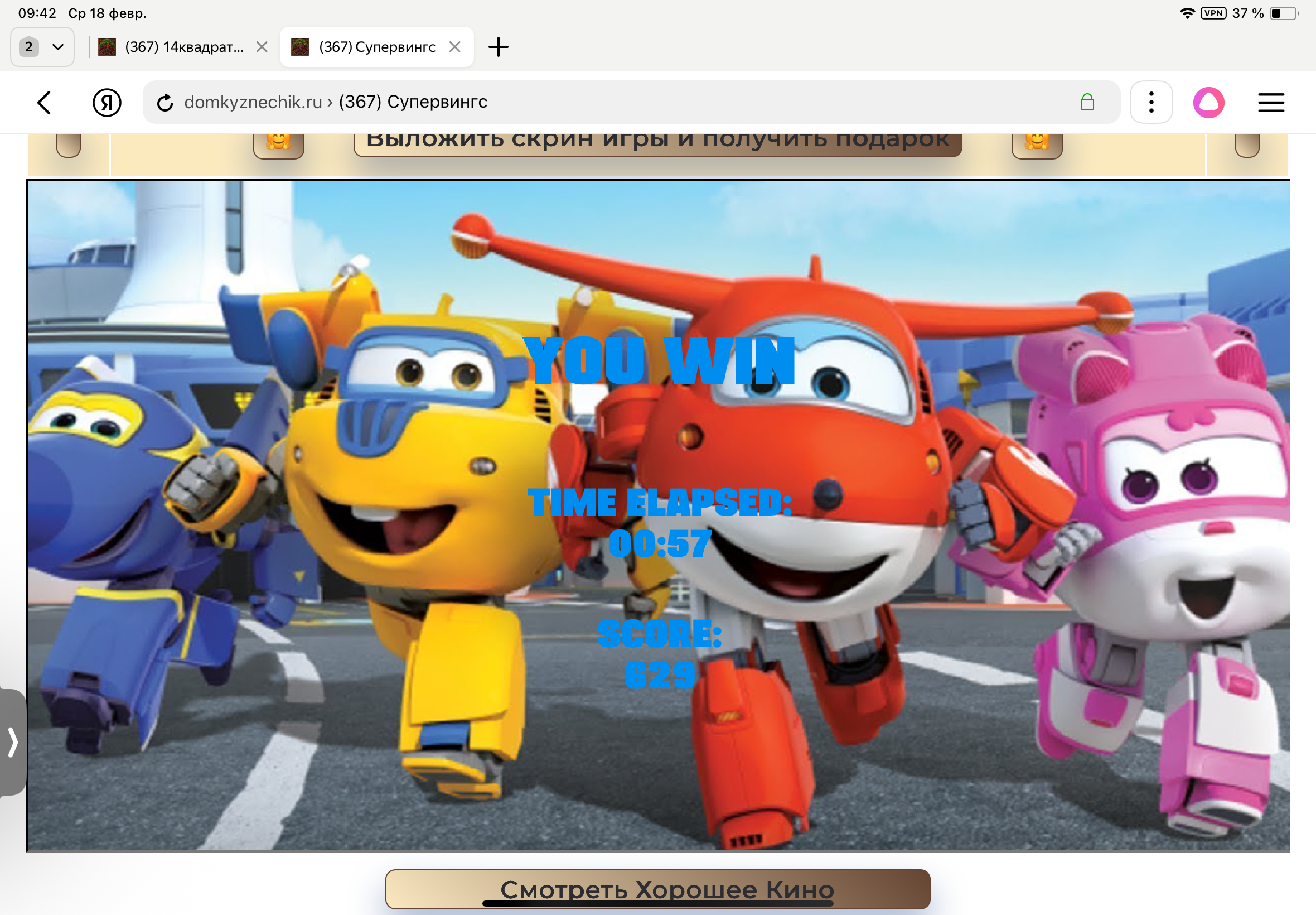1316x915 pixels.
Task: Open the three-dot page options menu
Action: (1151, 103)
